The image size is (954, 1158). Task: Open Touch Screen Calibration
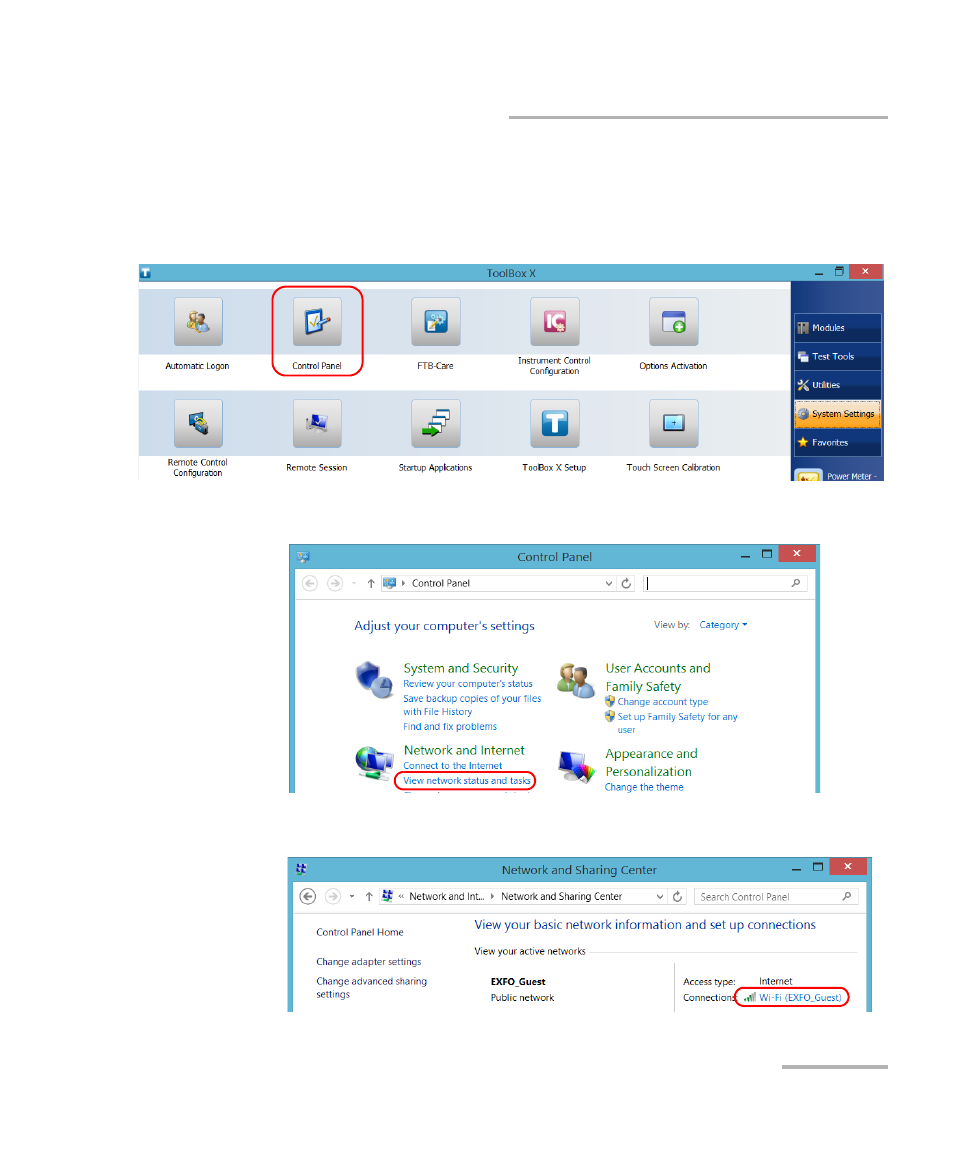click(673, 424)
